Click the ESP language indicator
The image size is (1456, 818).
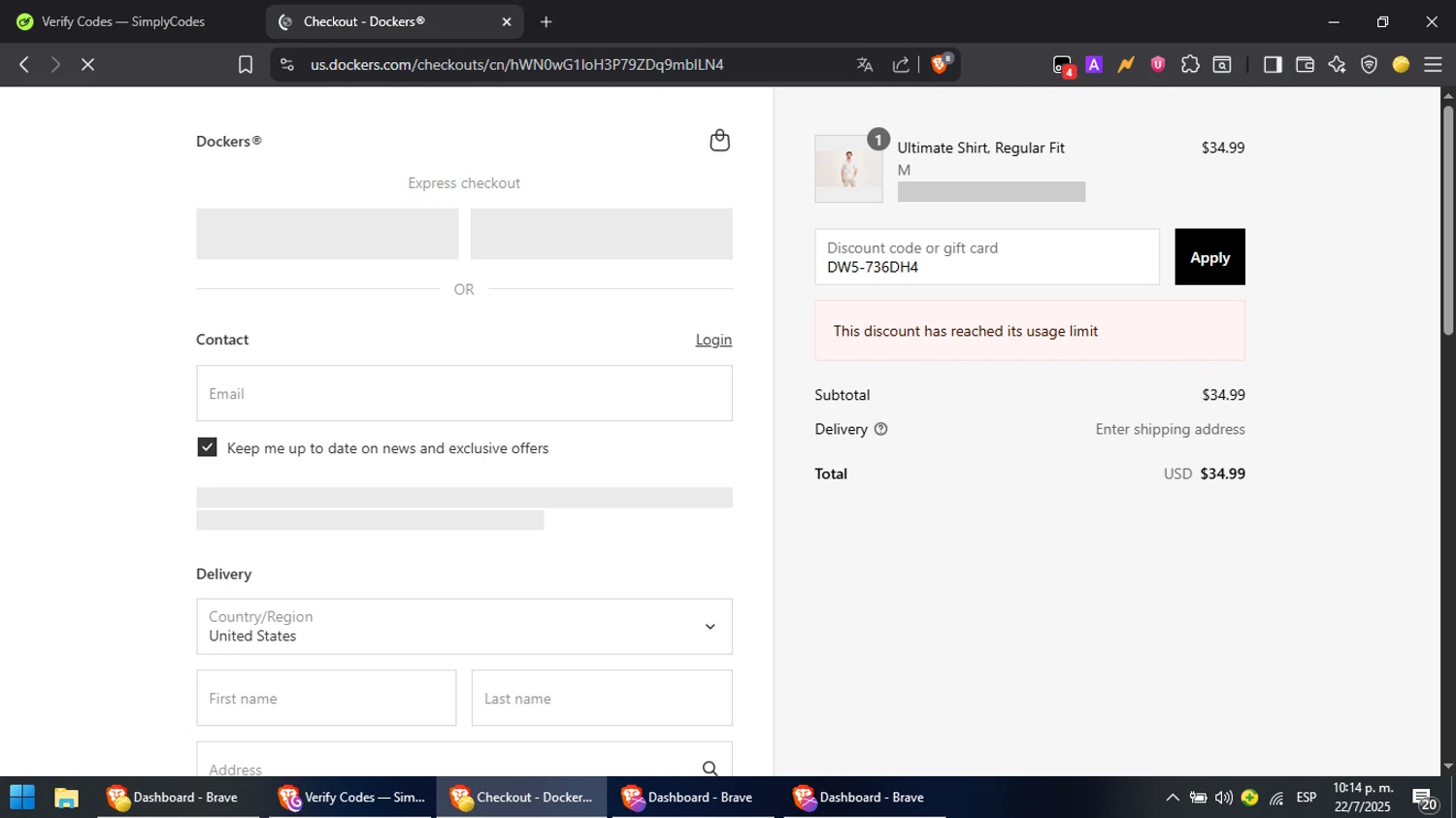1307,798
